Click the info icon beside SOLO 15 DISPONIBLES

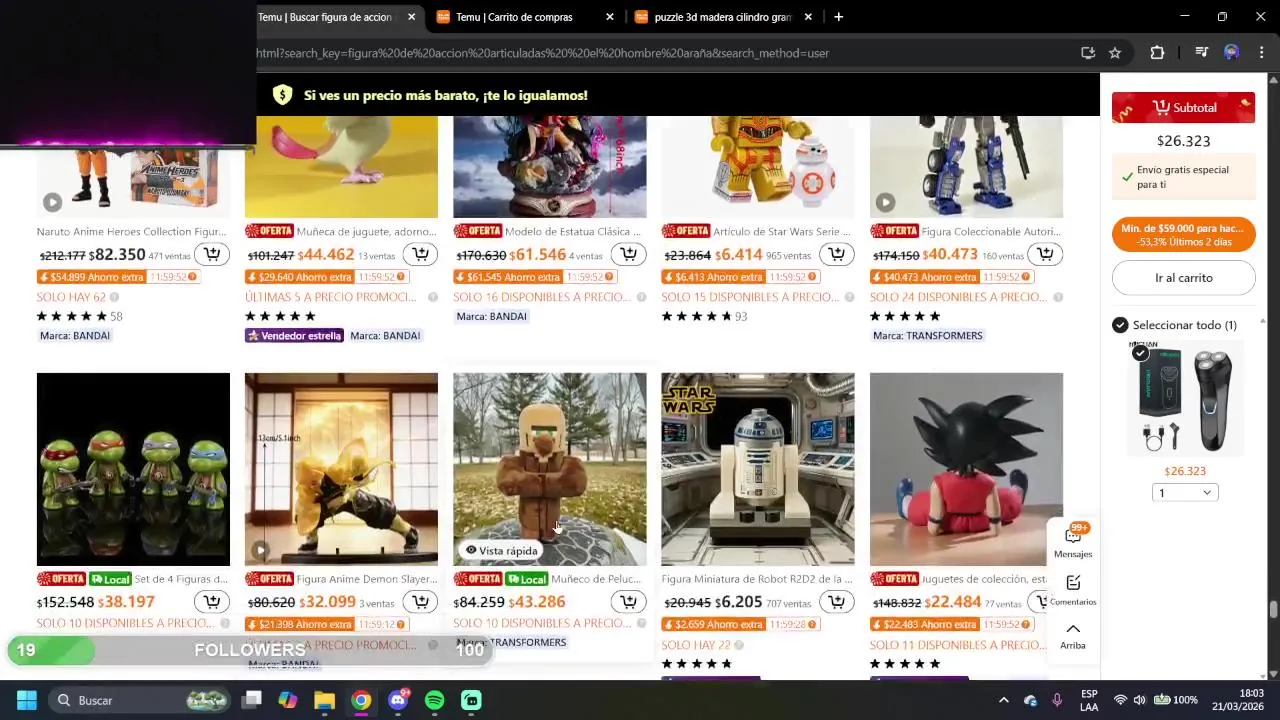click(x=849, y=297)
